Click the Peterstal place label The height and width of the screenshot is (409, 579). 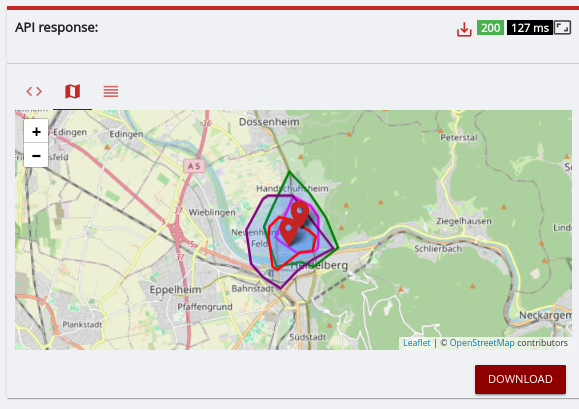pos(459,138)
